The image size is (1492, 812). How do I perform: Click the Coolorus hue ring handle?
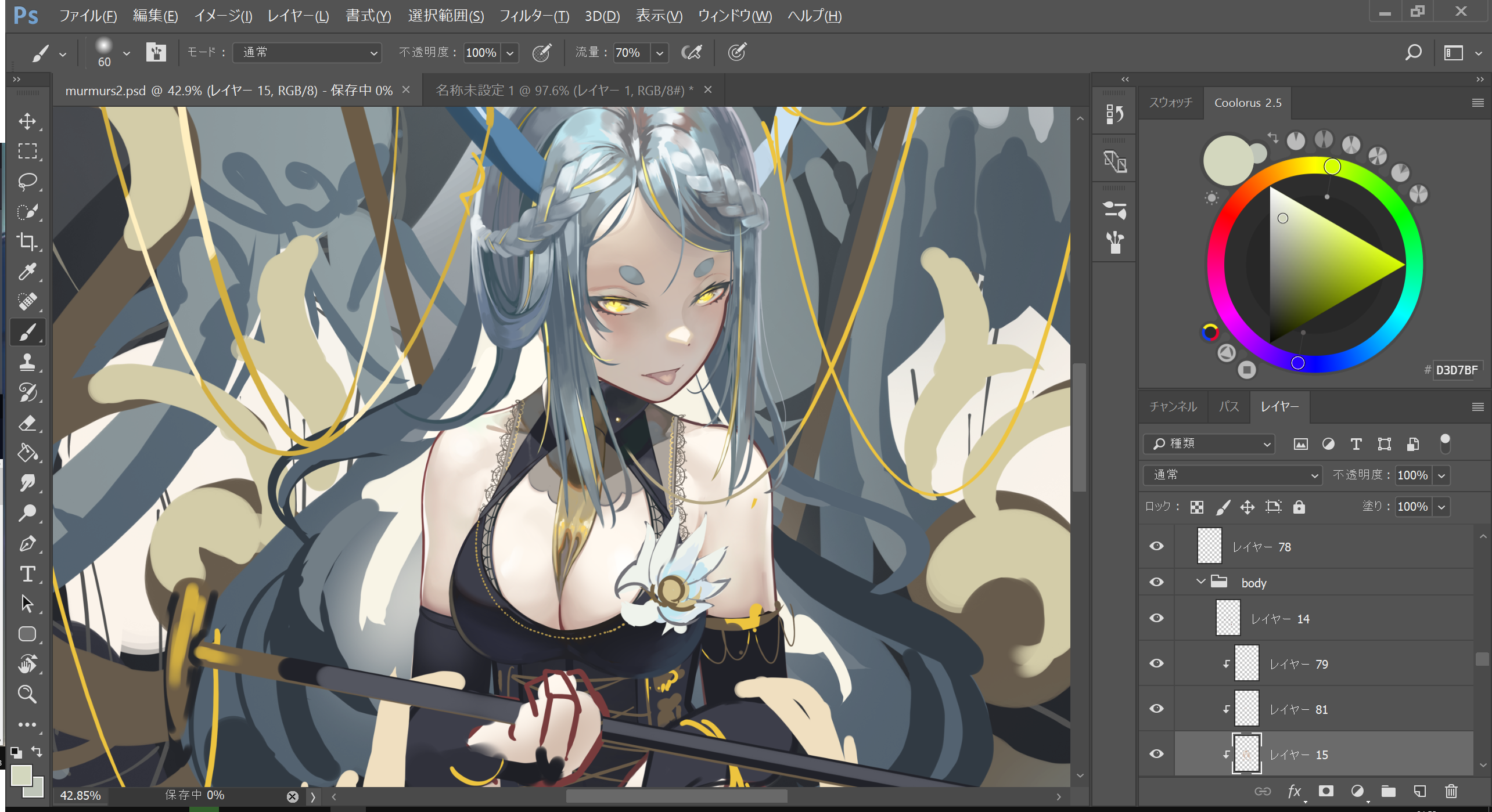[x=1332, y=167]
